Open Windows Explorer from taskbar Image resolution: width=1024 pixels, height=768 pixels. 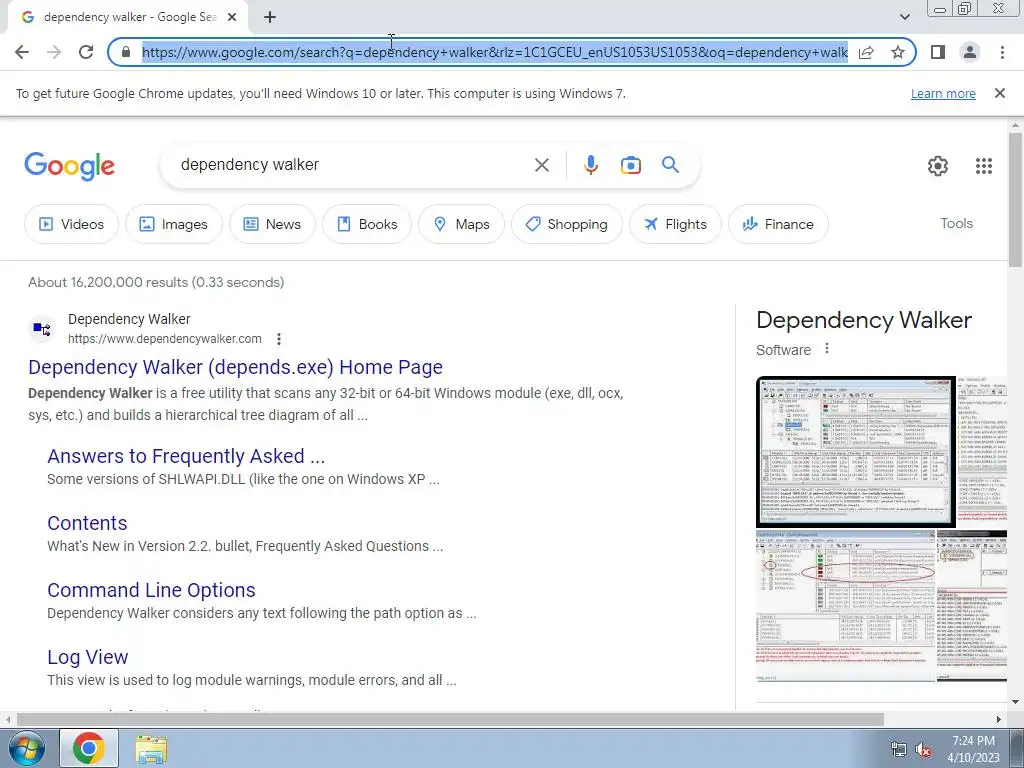pos(151,749)
